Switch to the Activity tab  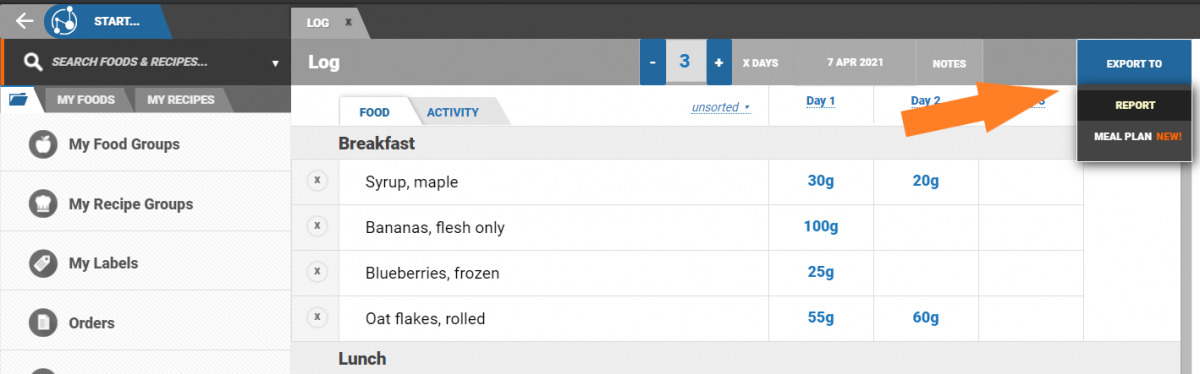pos(453,112)
